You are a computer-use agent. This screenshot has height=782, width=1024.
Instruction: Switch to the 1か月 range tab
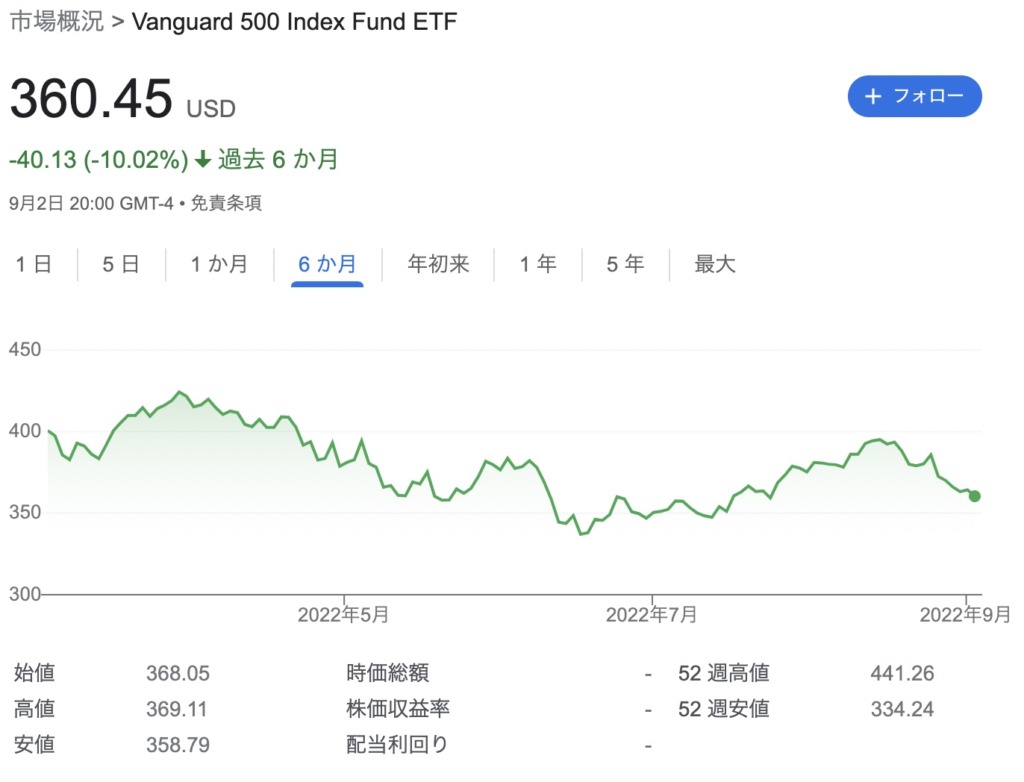coord(219,264)
